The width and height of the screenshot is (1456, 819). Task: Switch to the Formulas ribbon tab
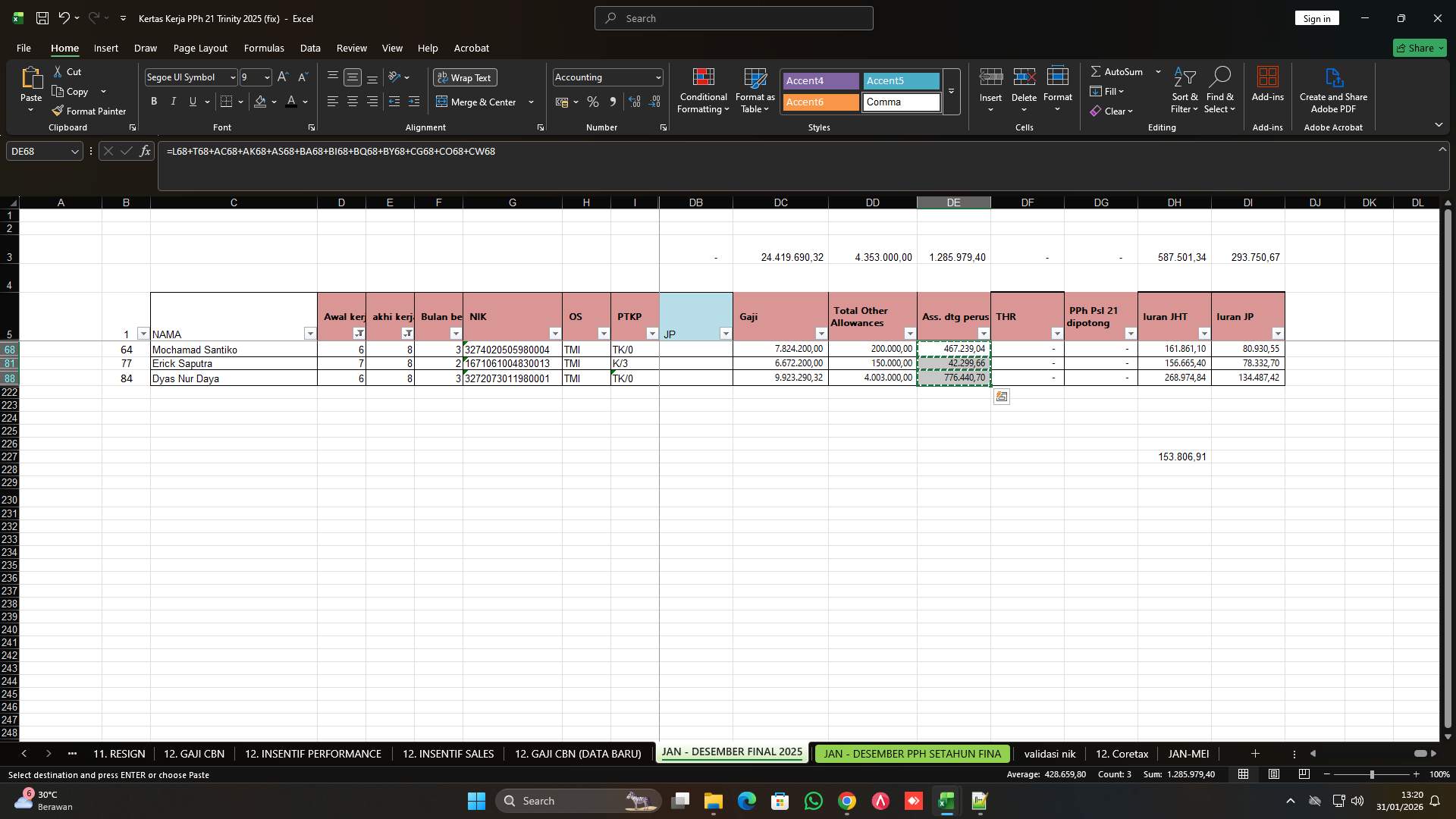[264, 48]
